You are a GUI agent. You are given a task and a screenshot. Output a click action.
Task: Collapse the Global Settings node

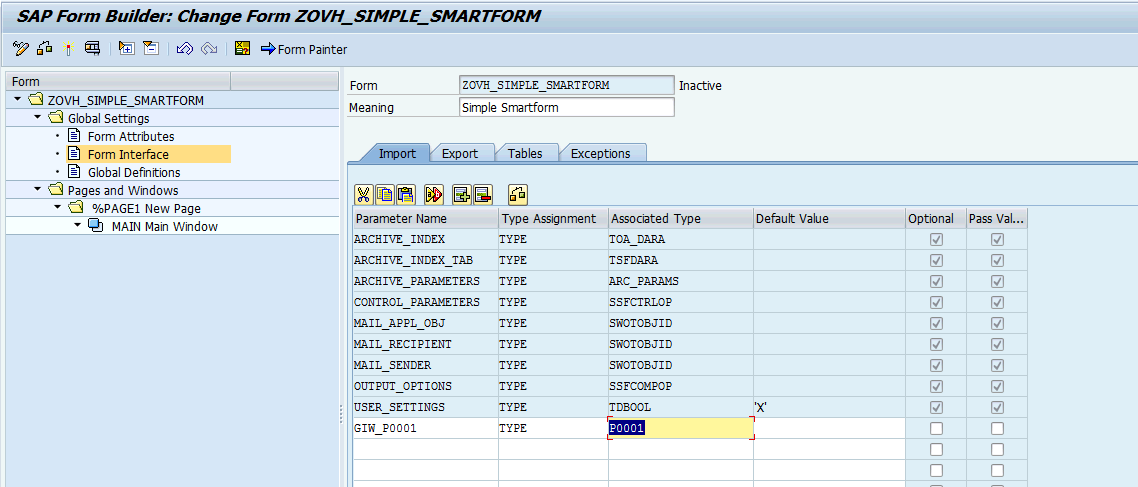(x=38, y=118)
